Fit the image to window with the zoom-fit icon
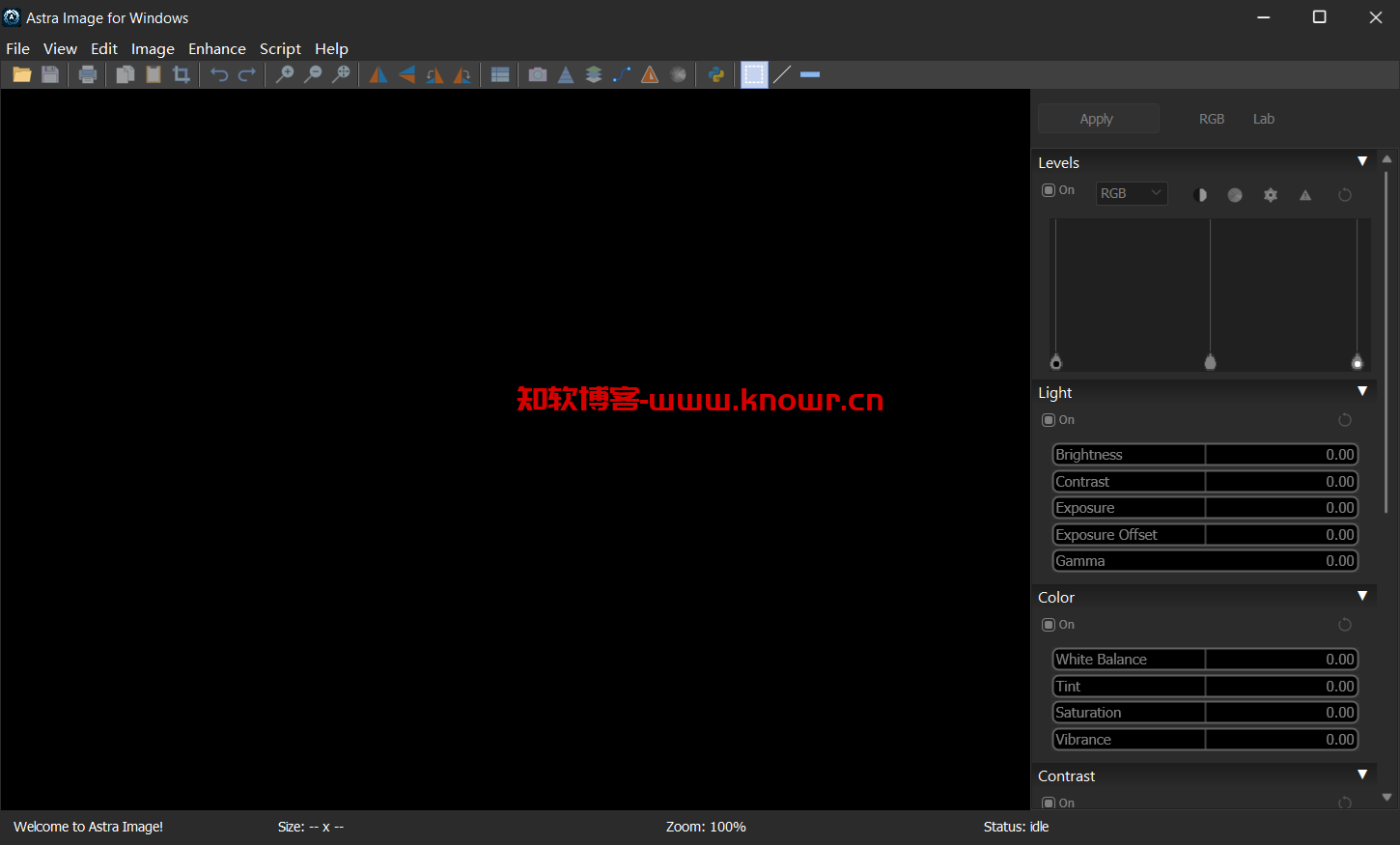Screen dimensions: 1400x845 tap(341, 74)
